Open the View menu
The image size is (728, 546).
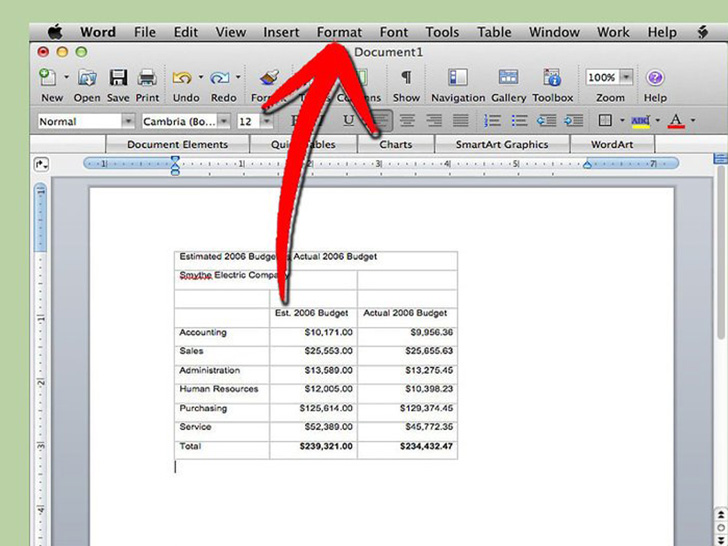231,32
